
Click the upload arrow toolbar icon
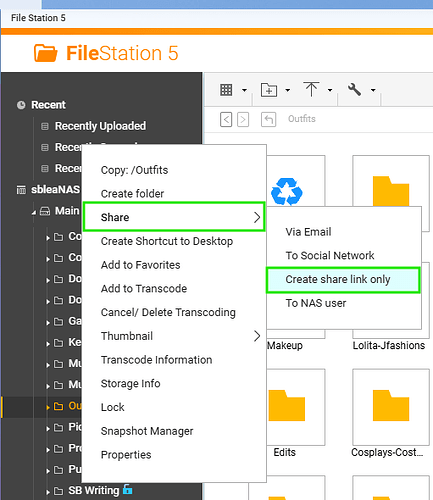(x=311, y=89)
